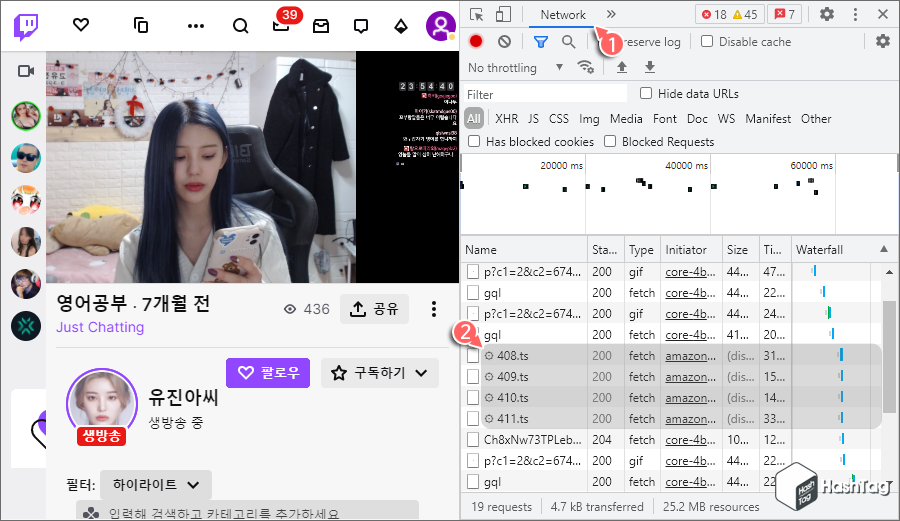Click the 공유 share button
Image resolution: width=900 pixels, height=521 pixels.
pyautogui.click(x=374, y=309)
